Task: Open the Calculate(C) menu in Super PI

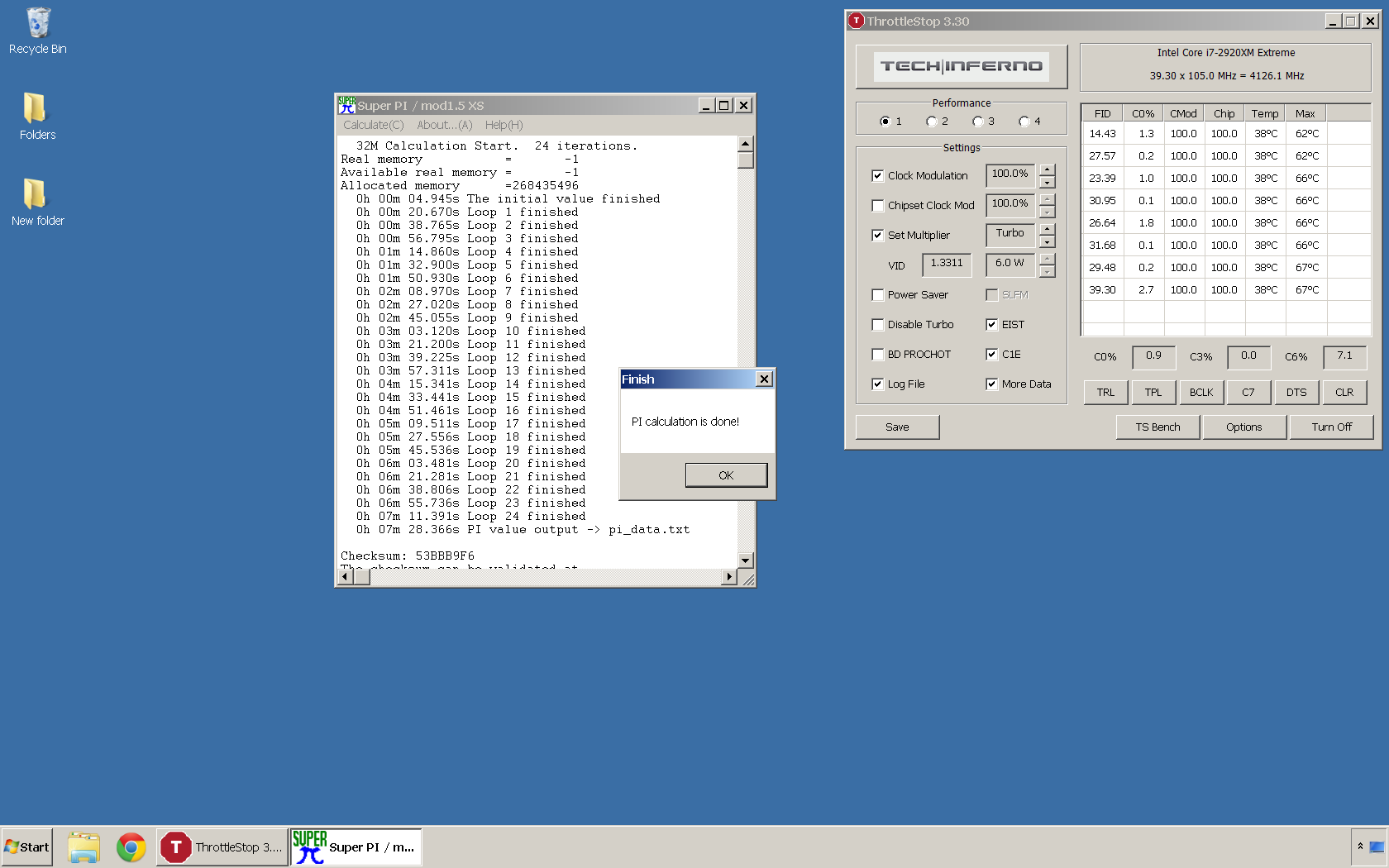Action: [x=373, y=125]
